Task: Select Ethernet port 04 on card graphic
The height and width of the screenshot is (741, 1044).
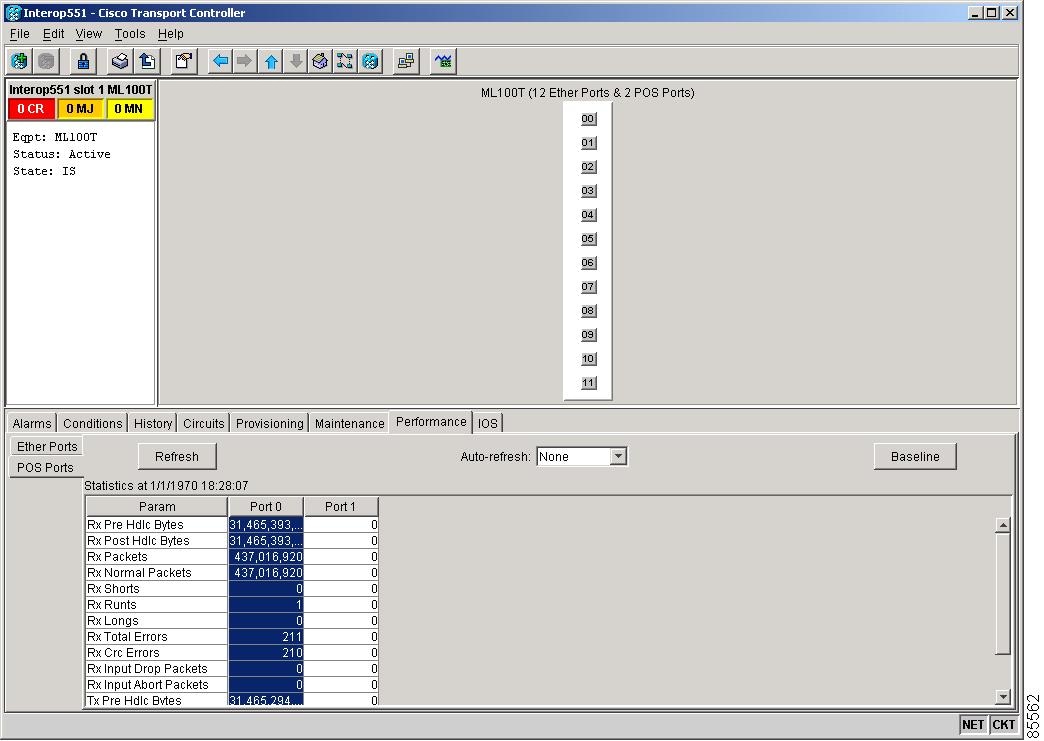Action: 588,214
